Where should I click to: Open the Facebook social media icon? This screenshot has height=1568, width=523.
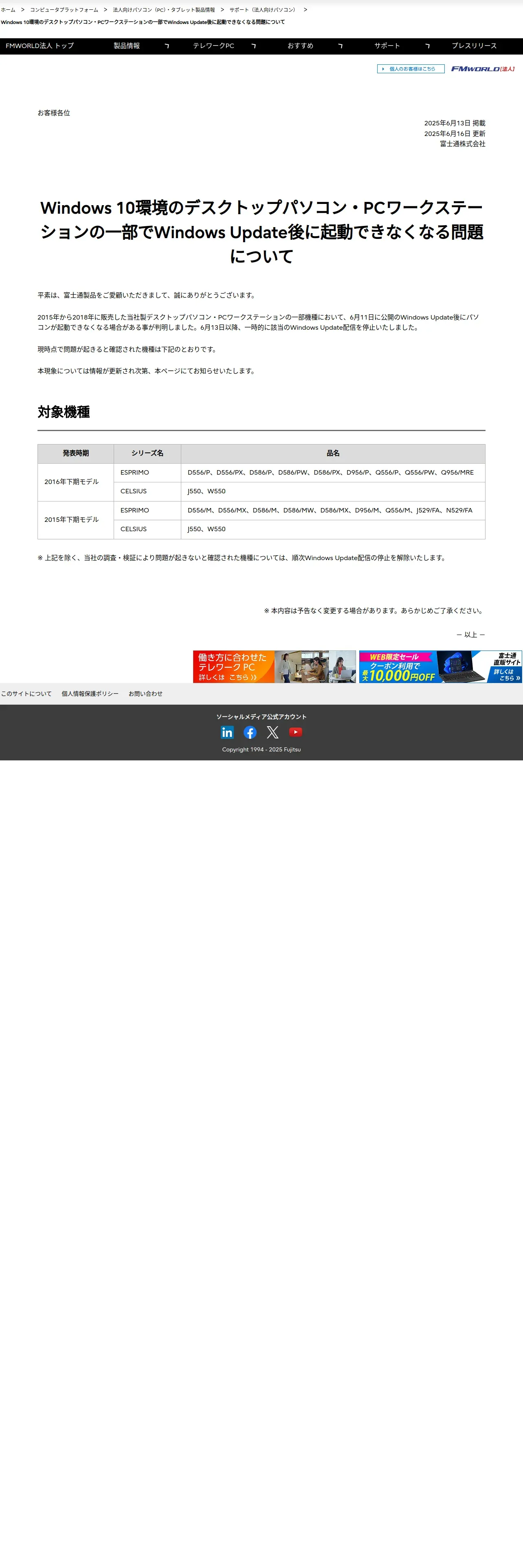250,732
